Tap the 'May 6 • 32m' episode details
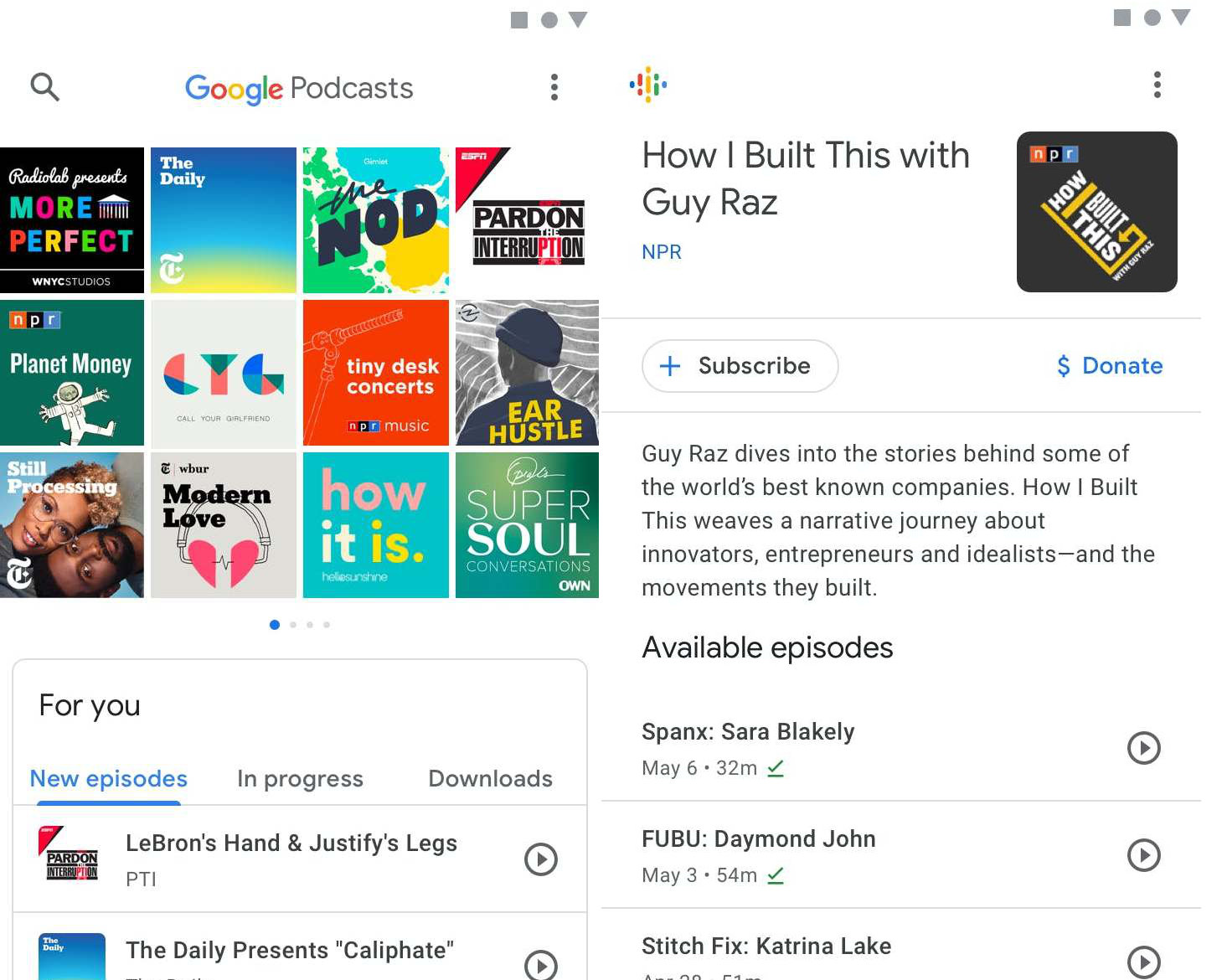 click(699, 768)
